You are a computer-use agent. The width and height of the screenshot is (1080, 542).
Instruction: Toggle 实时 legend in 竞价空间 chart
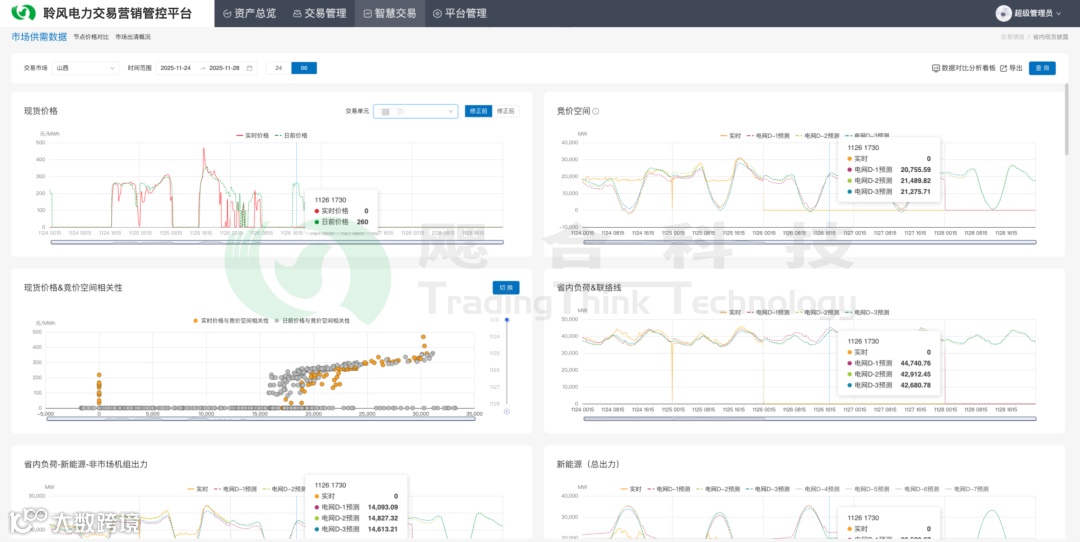tap(731, 136)
